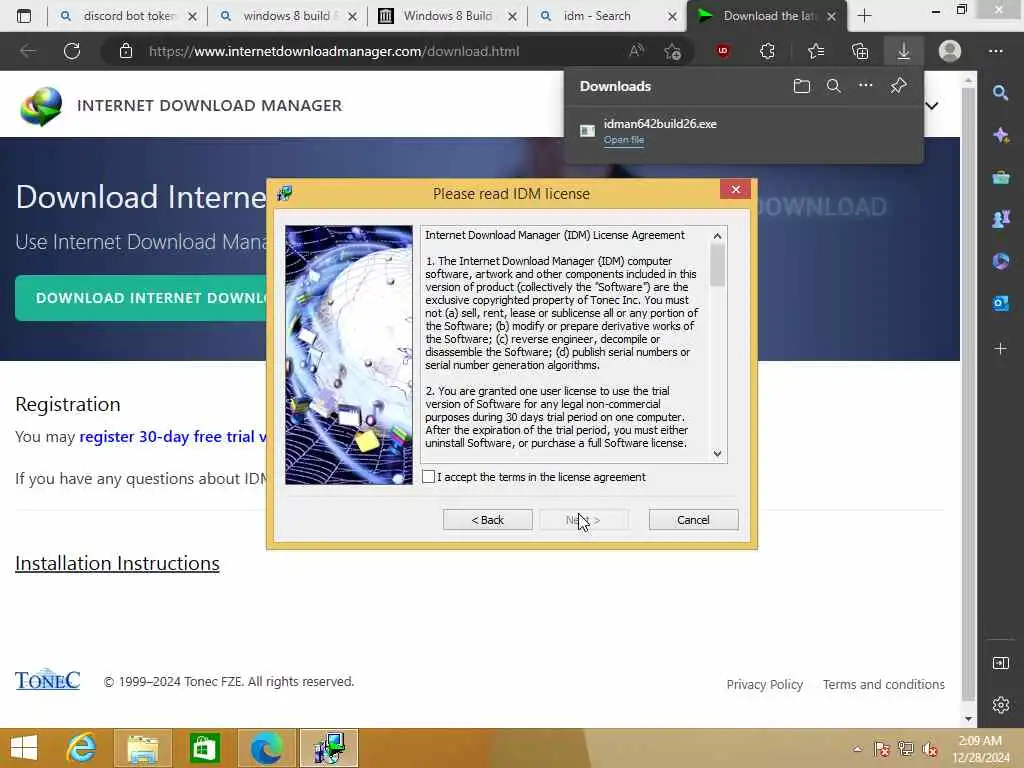Open Favorites list icon
The image size is (1024, 768).
tap(816, 51)
